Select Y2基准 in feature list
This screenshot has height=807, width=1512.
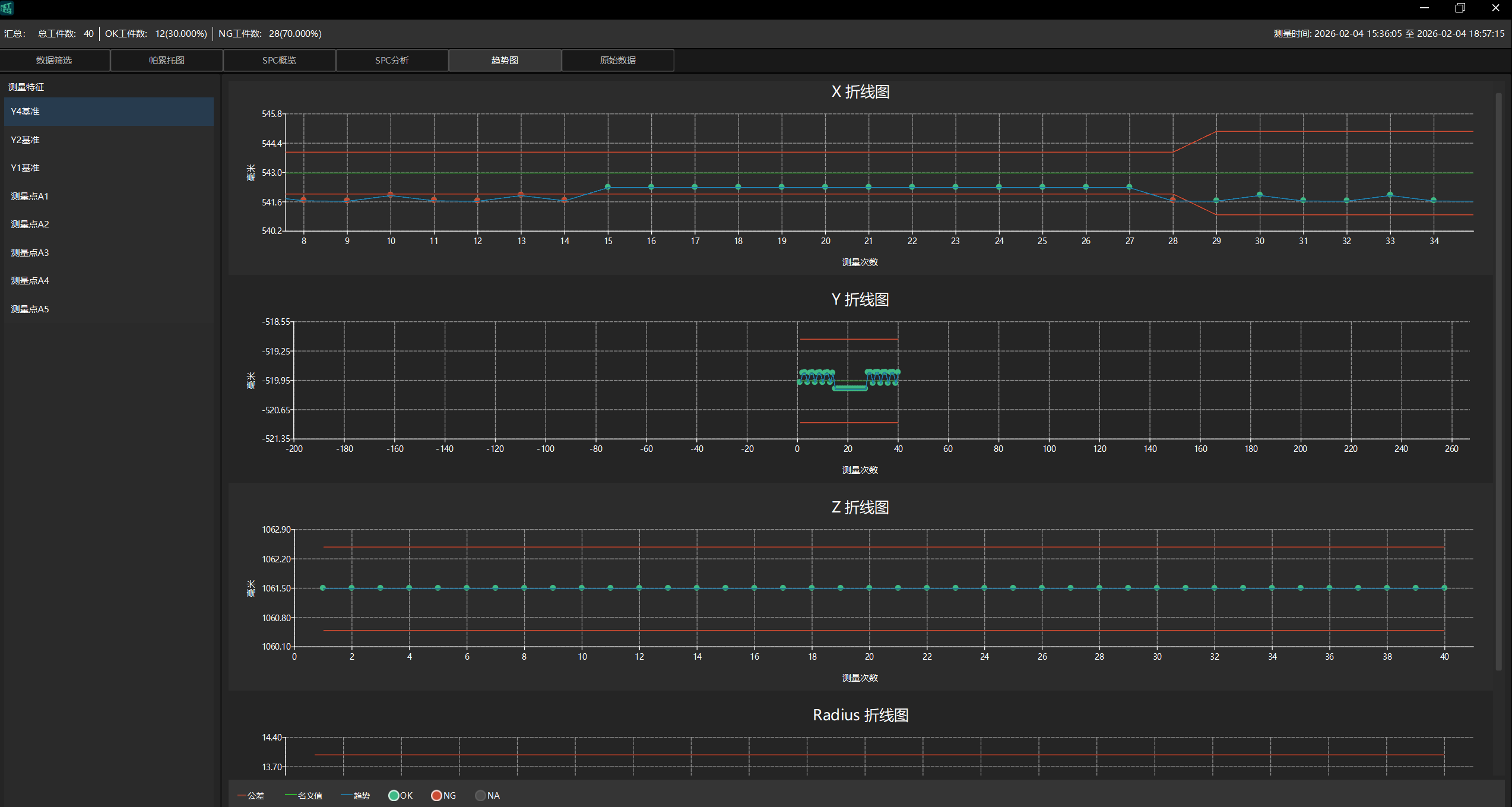pos(26,140)
